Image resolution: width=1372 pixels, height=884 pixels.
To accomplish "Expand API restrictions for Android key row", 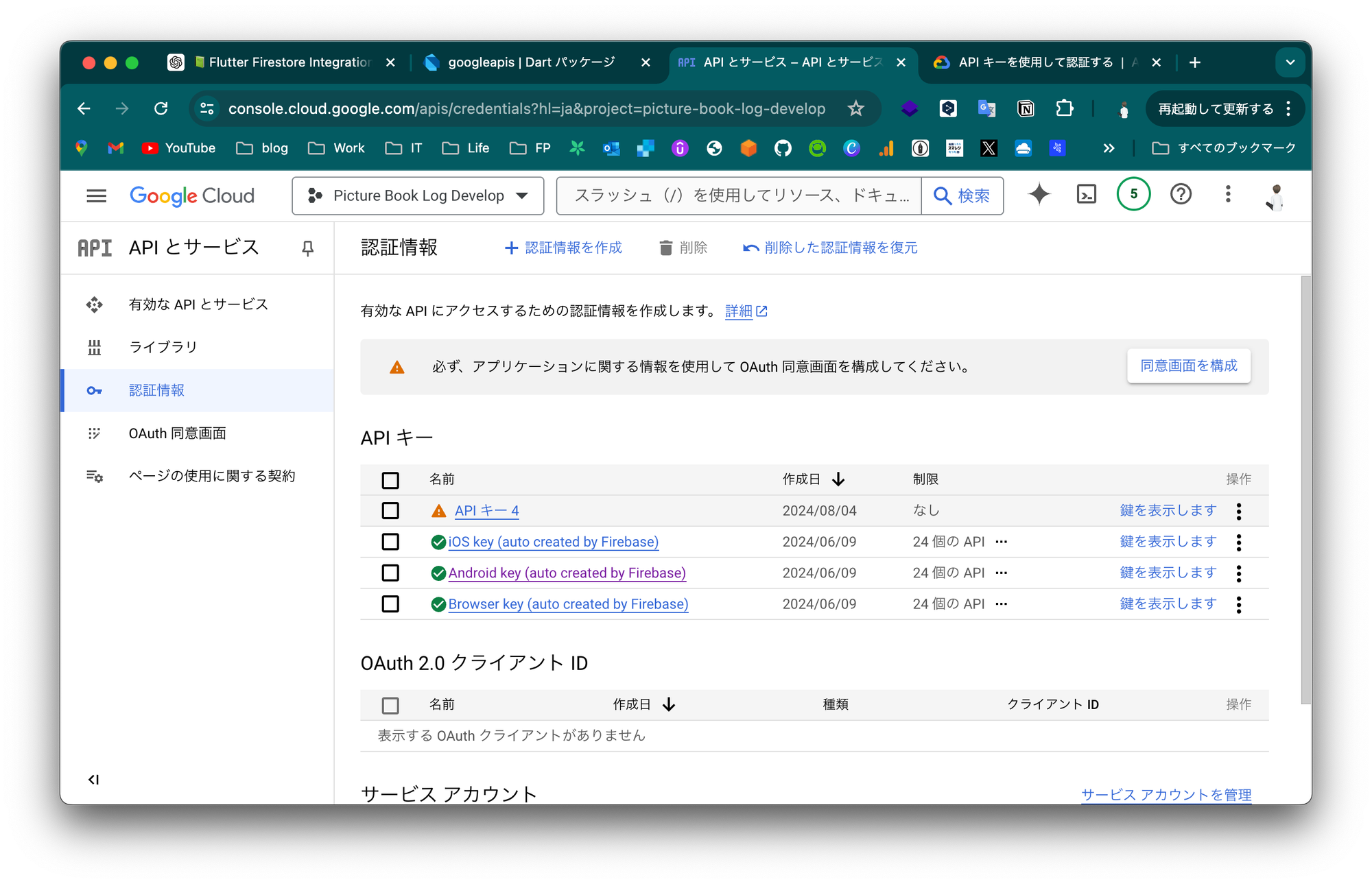I will click(1001, 573).
